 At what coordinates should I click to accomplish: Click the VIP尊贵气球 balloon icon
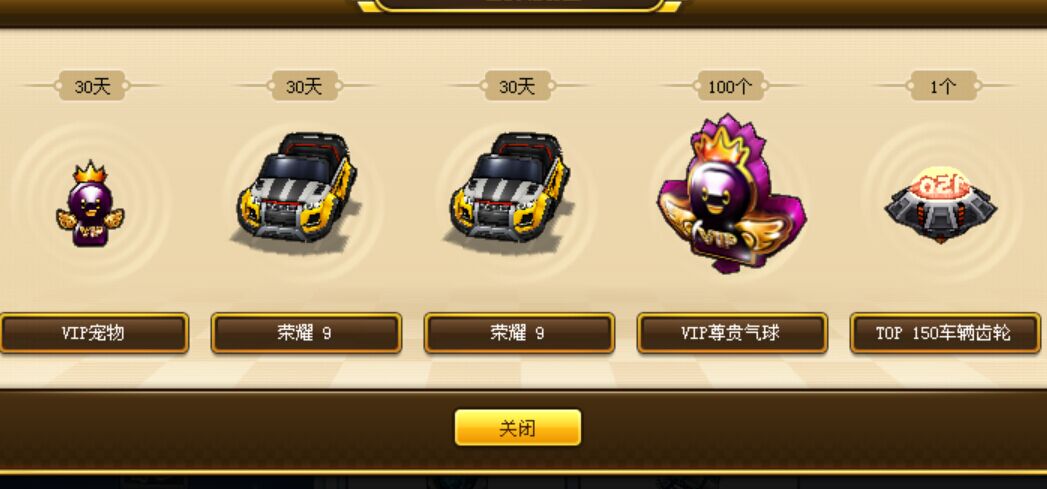coord(732,194)
